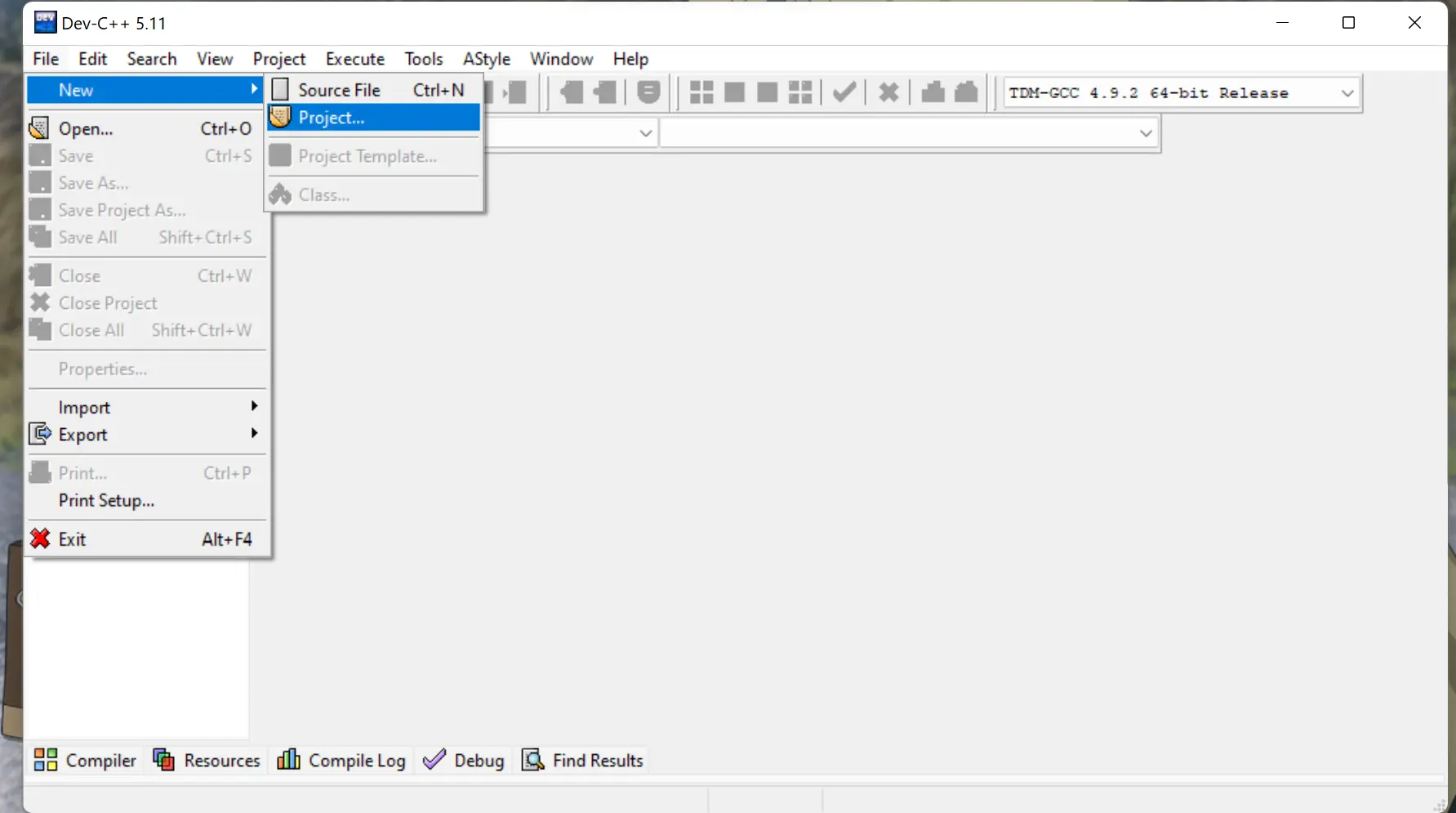Open the Execute menu
The image size is (1456, 813).
(x=354, y=59)
